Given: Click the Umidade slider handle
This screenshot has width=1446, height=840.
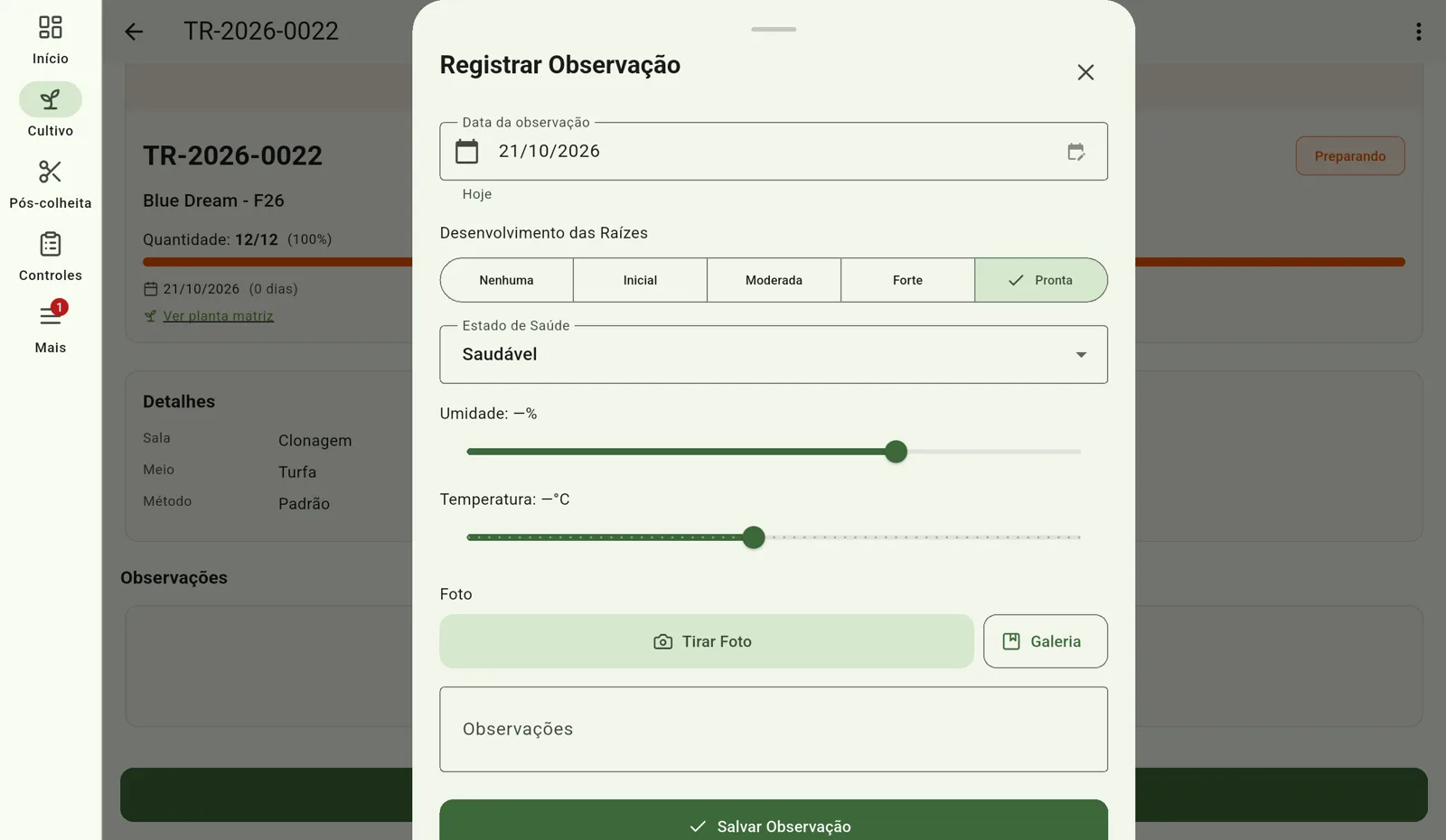Looking at the screenshot, I should click(x=896, y=452).
